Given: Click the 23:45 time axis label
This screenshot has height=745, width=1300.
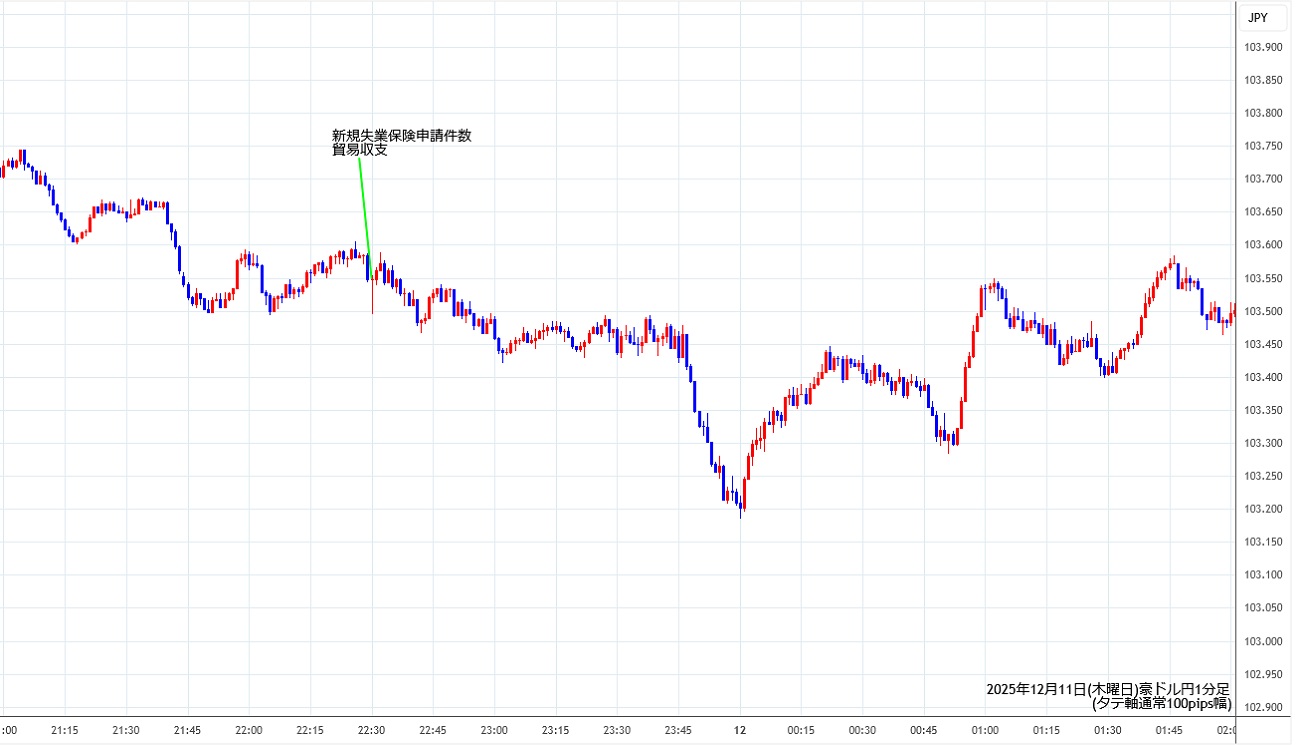Looking at the screenshot, I should [x=678, y=730].
